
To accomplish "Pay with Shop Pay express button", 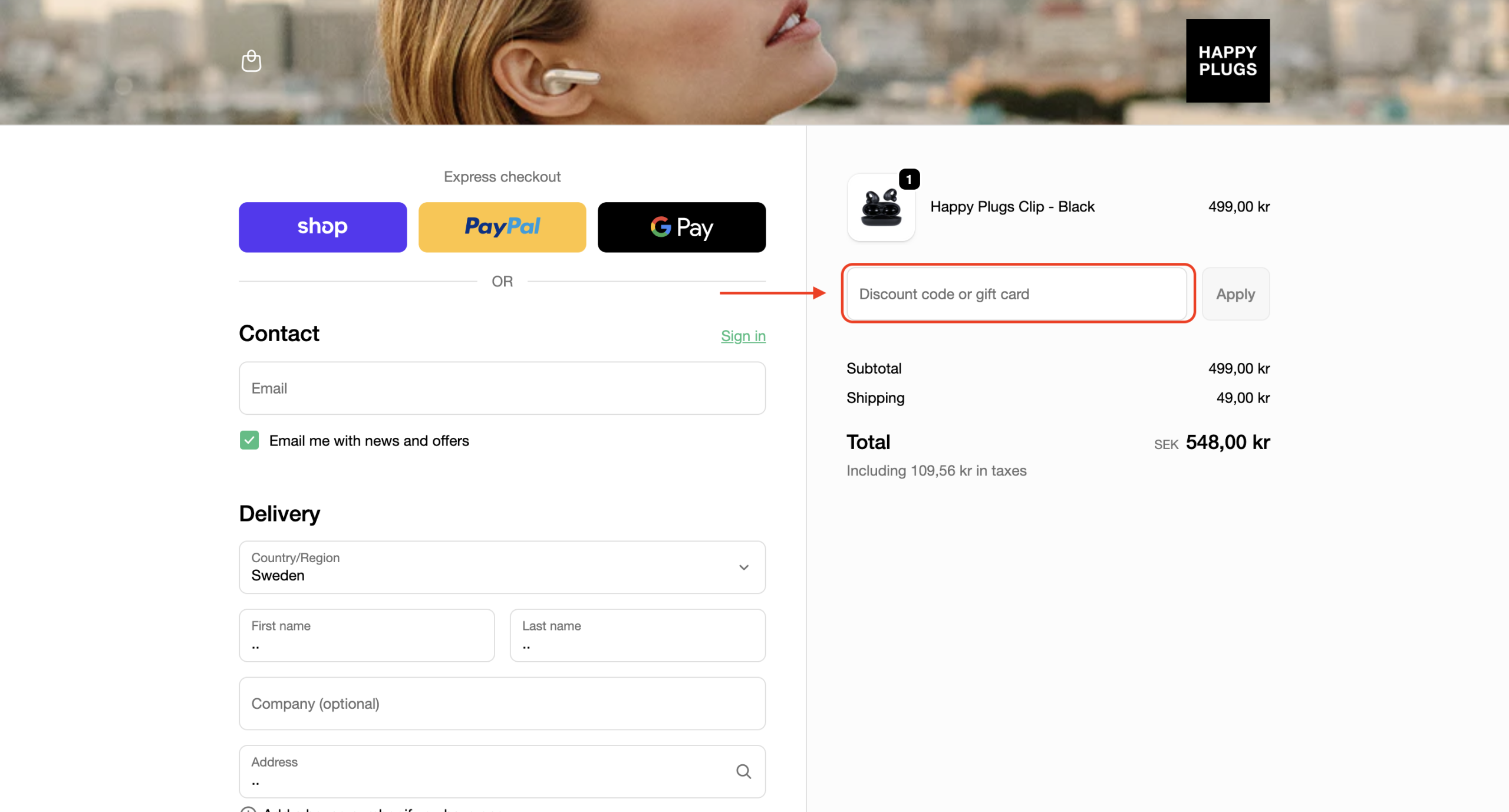I will (322, 227).
